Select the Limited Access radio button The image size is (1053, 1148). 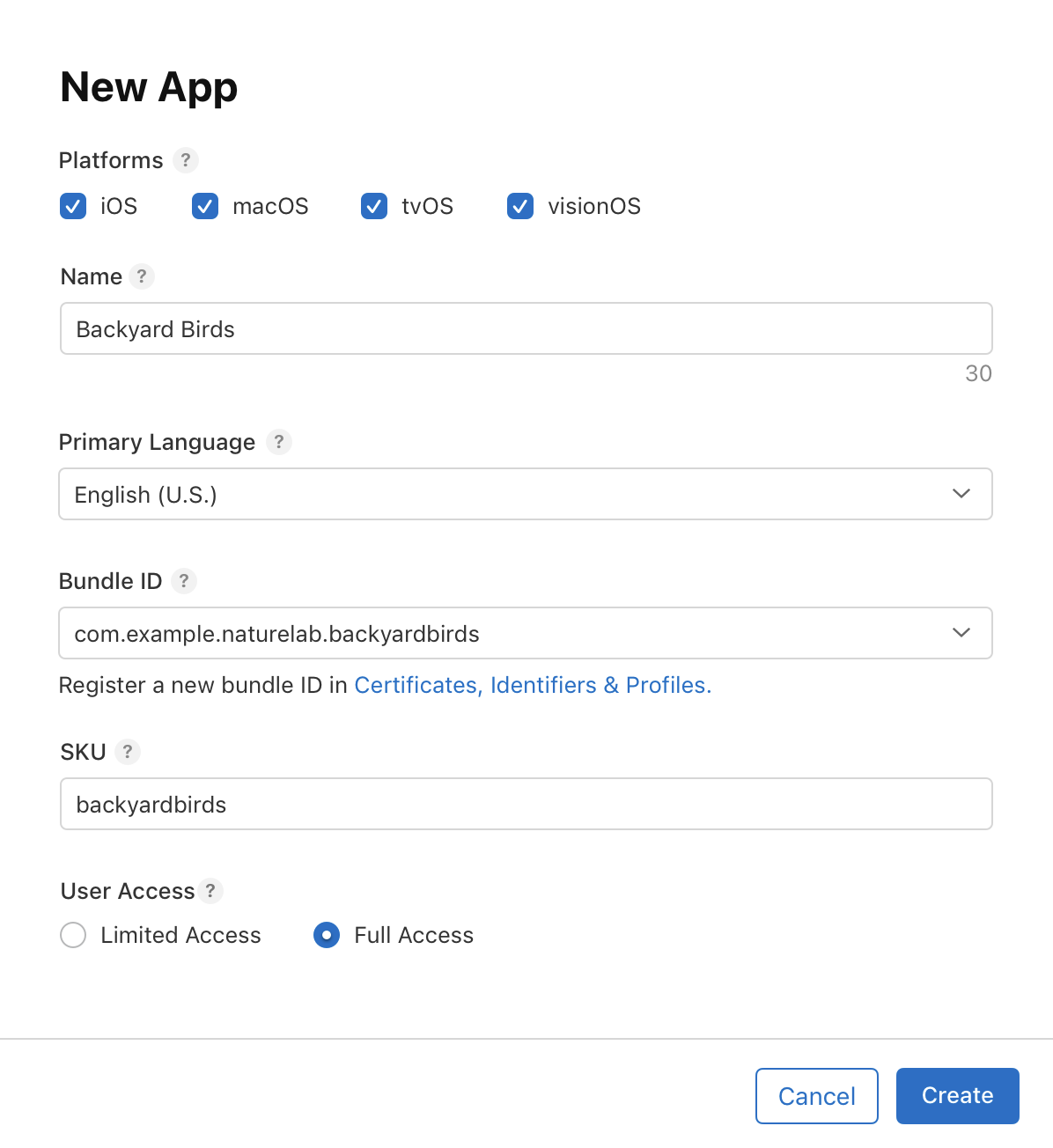pos(73,935)
